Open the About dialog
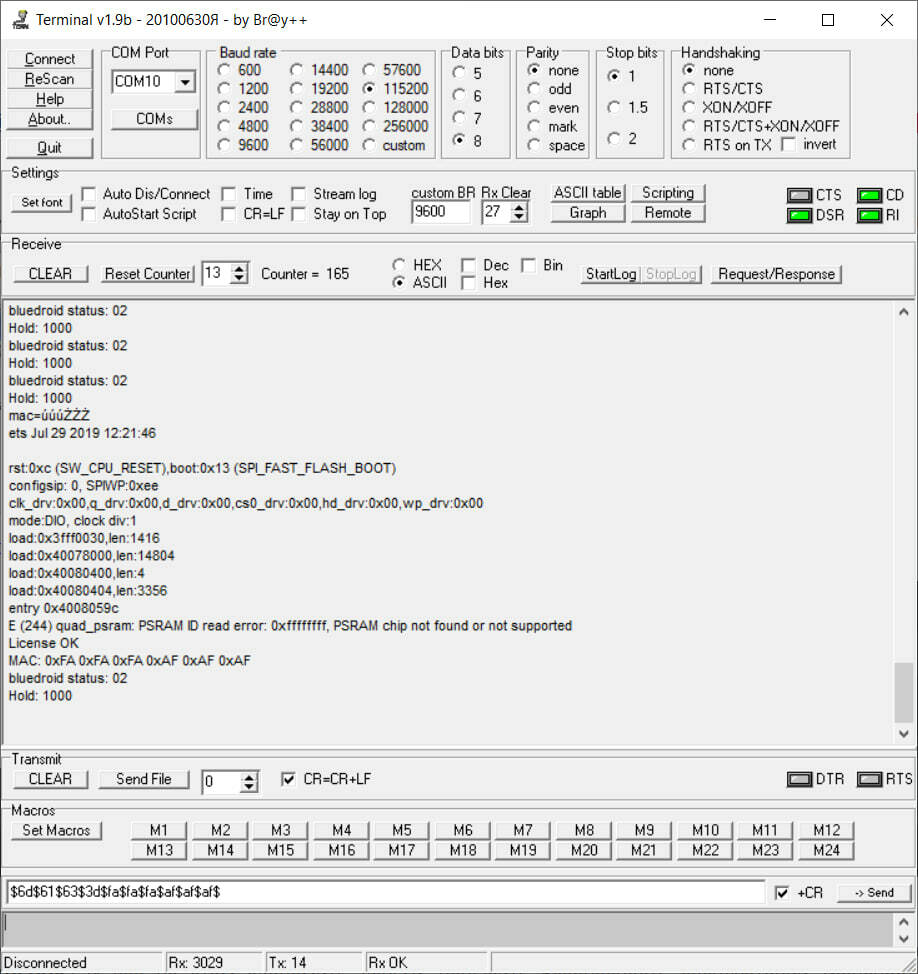918x974 pixels. 50,119
